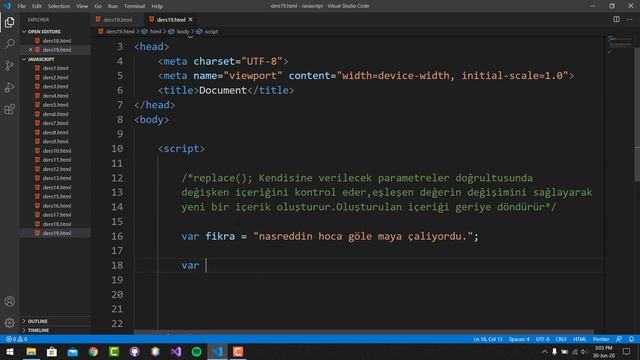The image size is (640, 360).
Task: Open the Help menu
Action: pyautogui.click(x=157, y=6)
